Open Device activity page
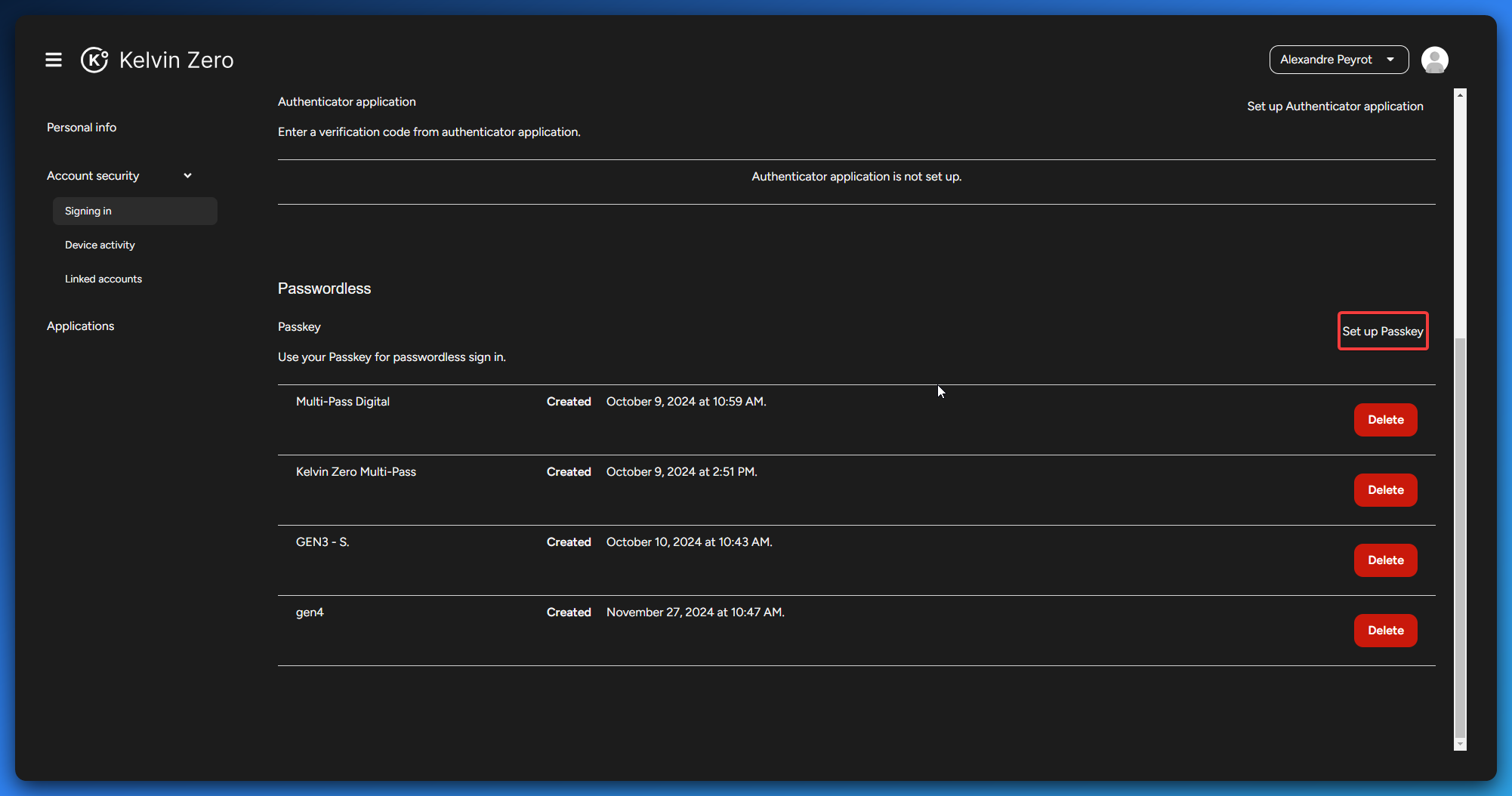 (x=100, y=245)
